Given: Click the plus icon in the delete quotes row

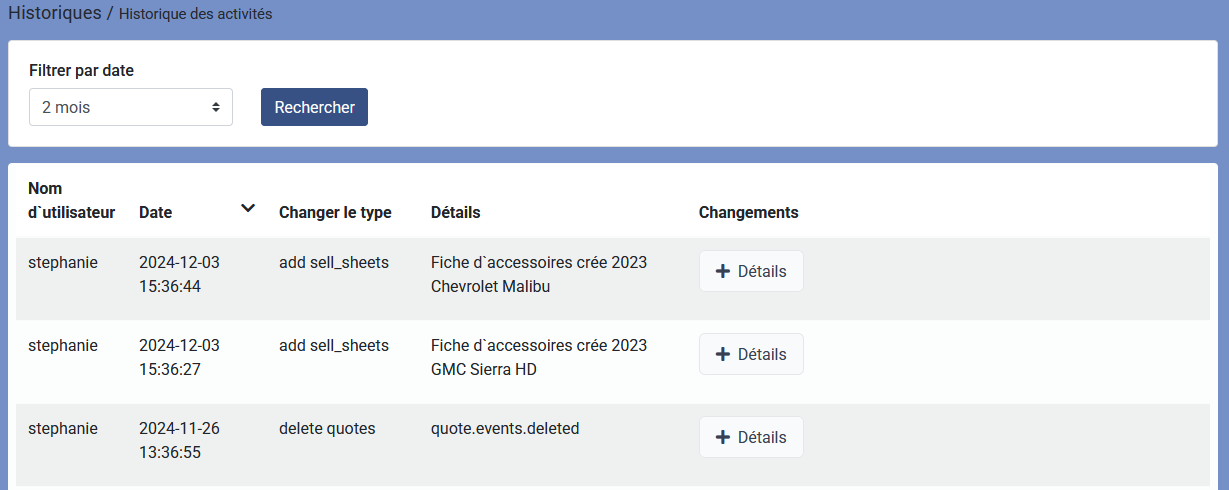Looking at the screenshot, I should coord(724,437).
